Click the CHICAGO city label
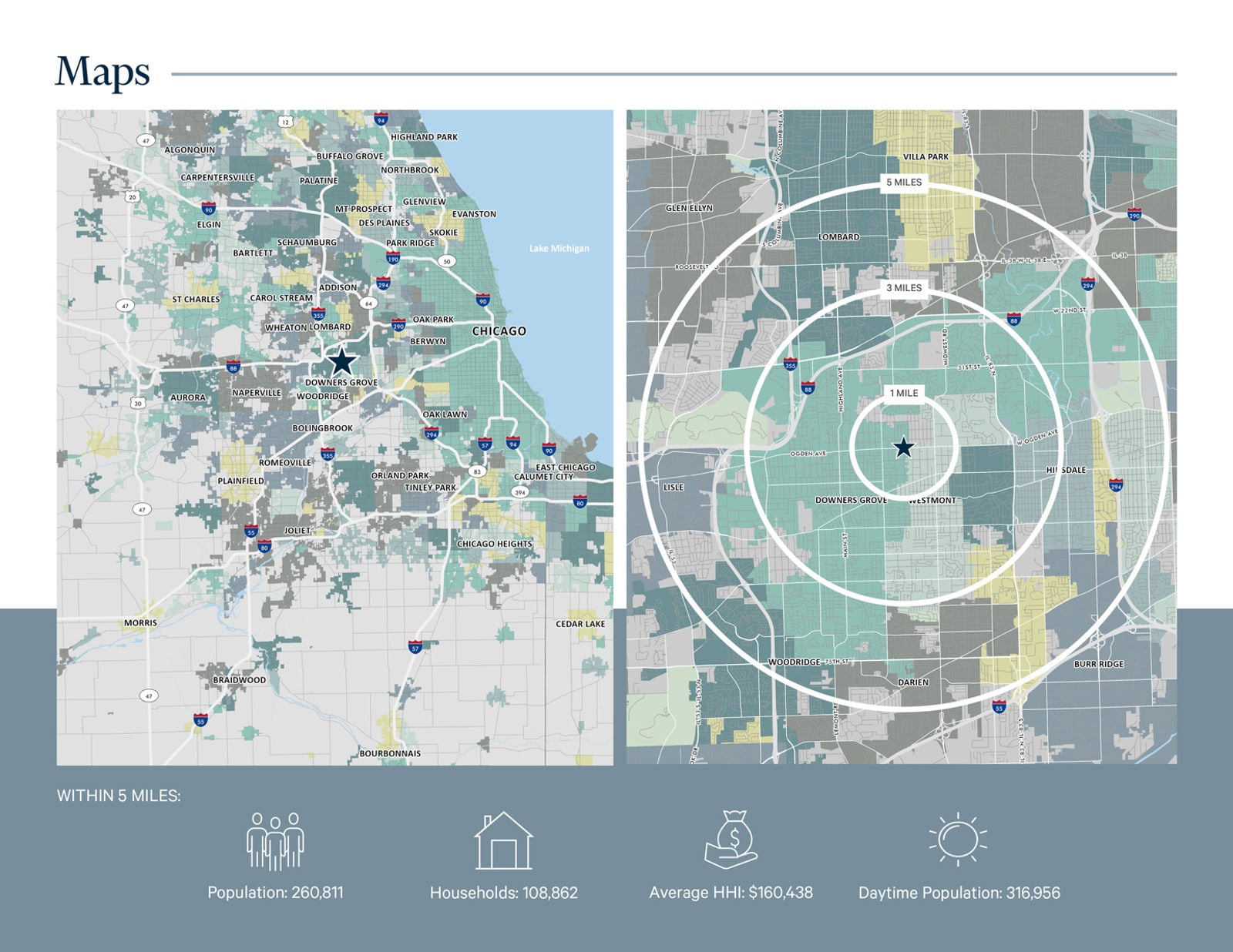Screen dimensions: 1233x952 [x=499, y=331]
